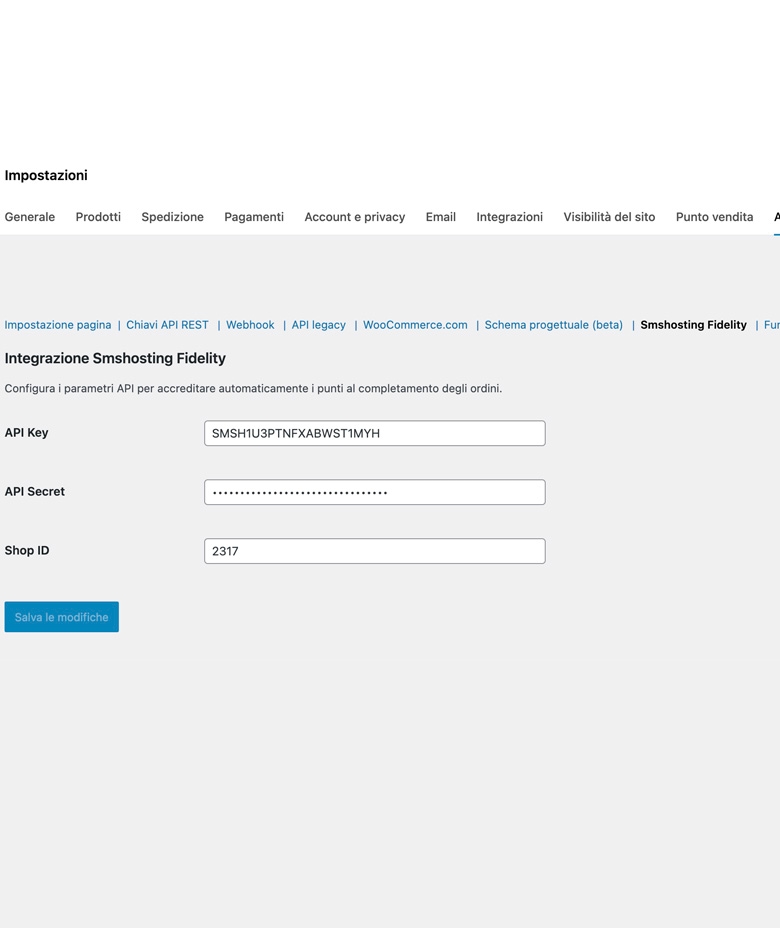
Task: Visit the WooCommerce.com section
Action: [415, 325]
